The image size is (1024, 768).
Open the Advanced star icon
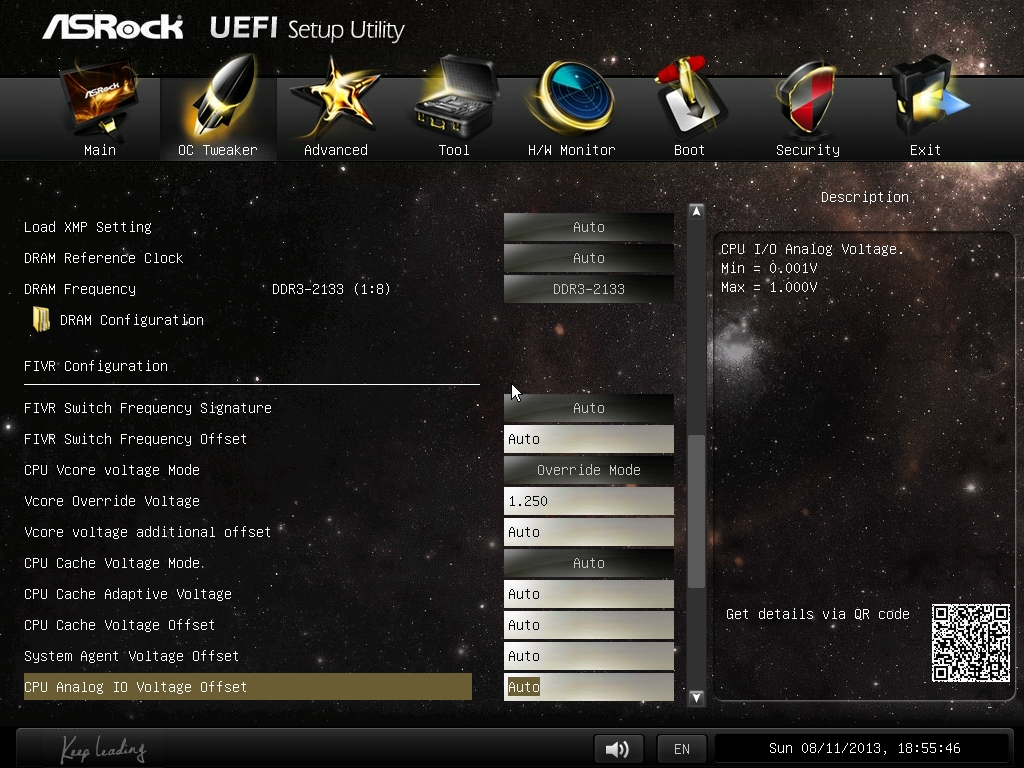pos(336,98)
